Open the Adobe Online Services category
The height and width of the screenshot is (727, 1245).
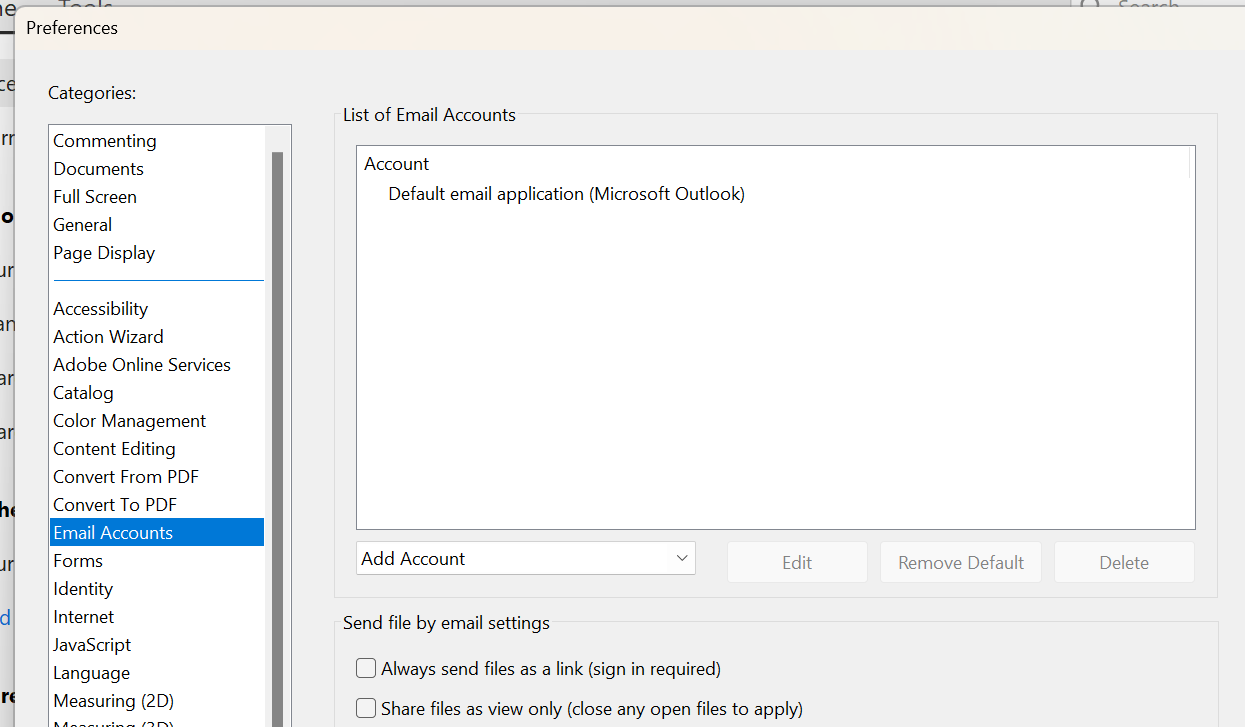141,364
